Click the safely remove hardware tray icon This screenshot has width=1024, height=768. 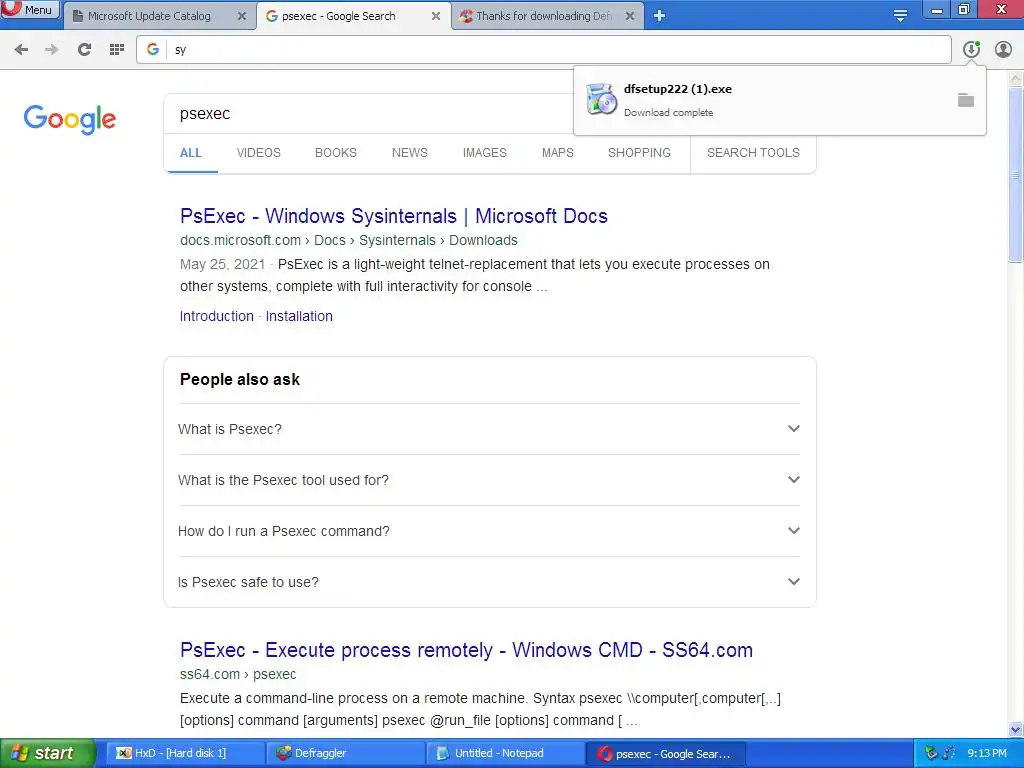(931, 753)
